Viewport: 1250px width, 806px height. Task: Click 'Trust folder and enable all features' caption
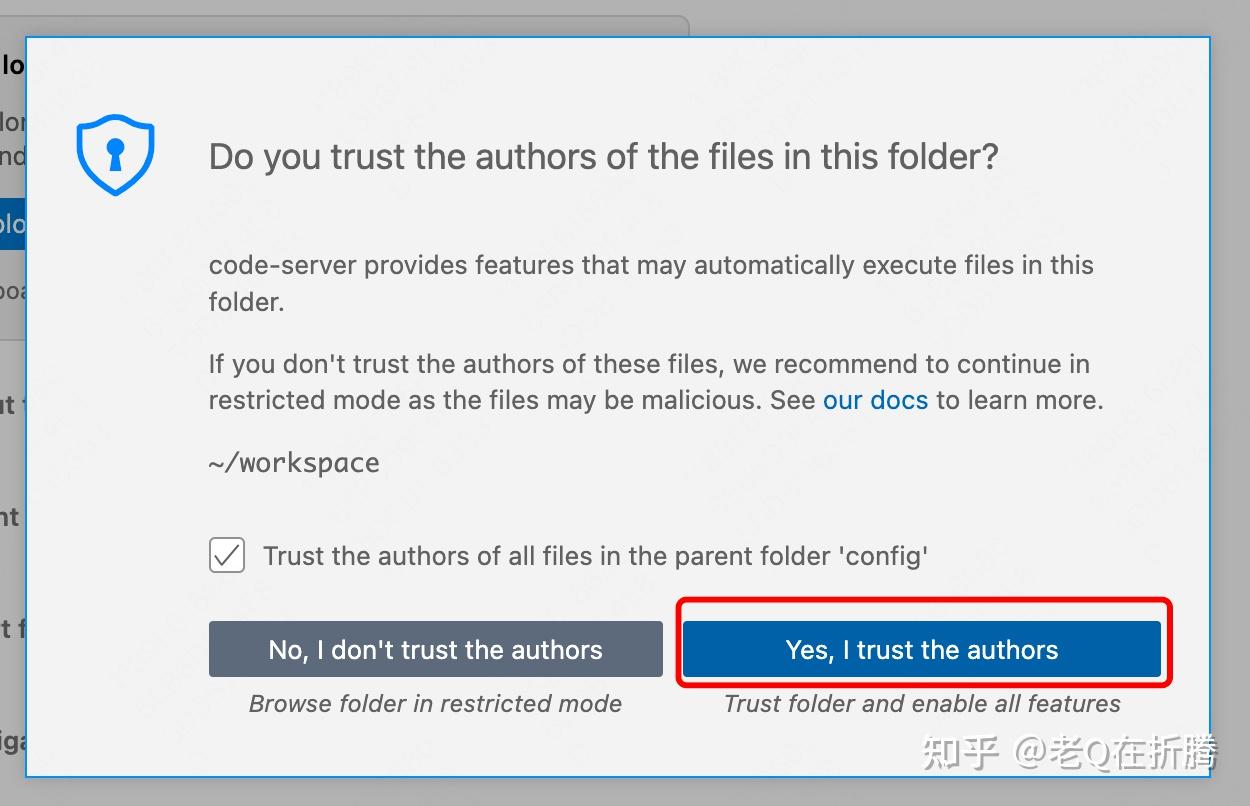coord(921,703)
